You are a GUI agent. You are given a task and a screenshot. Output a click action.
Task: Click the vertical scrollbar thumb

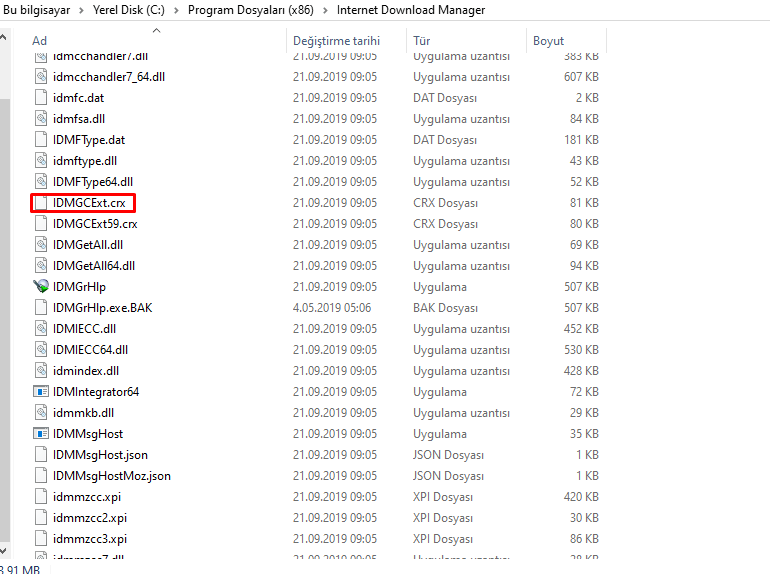click(4, 319)
